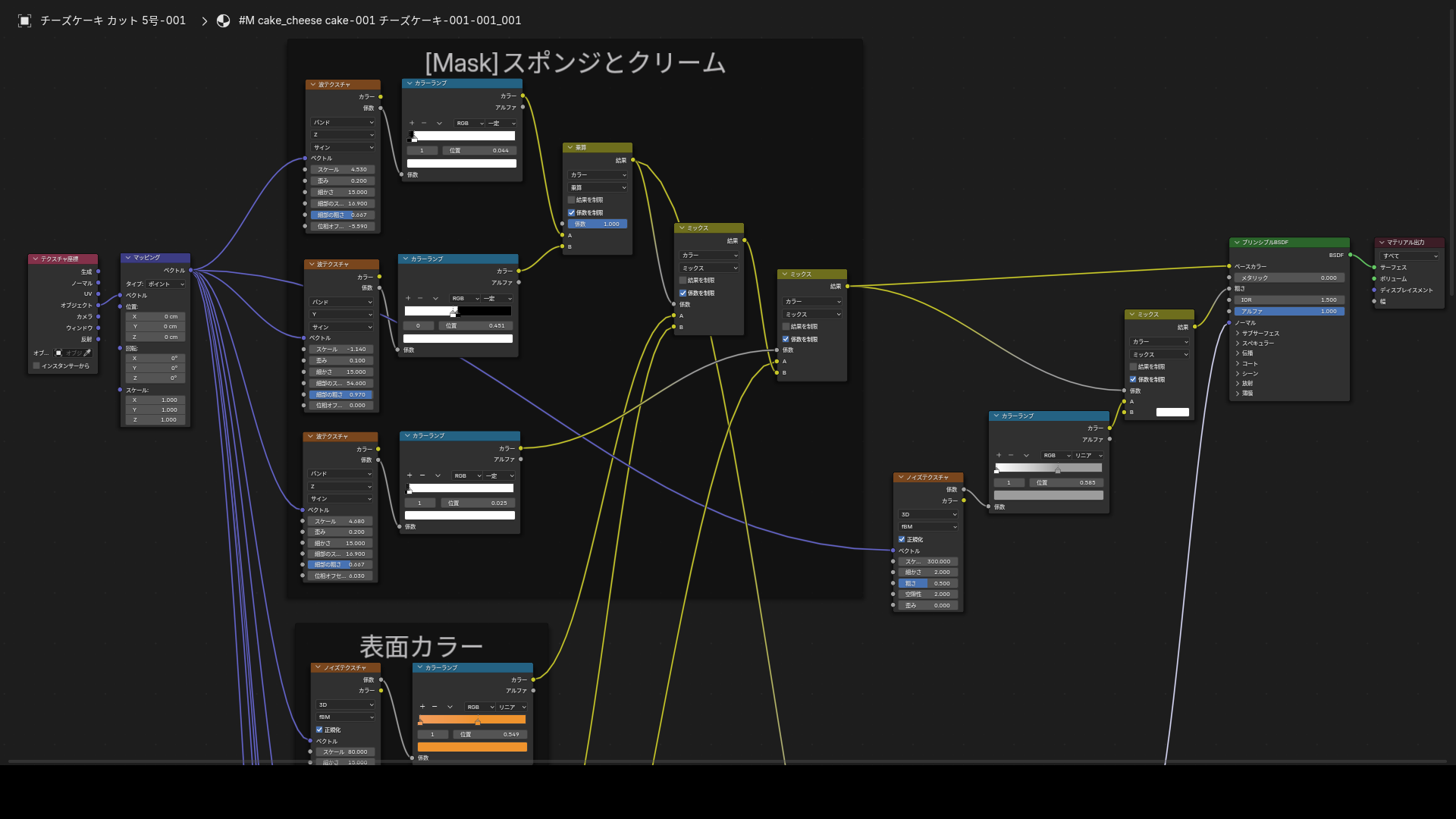The height and width of the screenshot is (819, 1456).
Task: Toggle インスタンサーから checkbox in テクスチャ座標 node
Action: pyautogui.click(x=36, y=366)
